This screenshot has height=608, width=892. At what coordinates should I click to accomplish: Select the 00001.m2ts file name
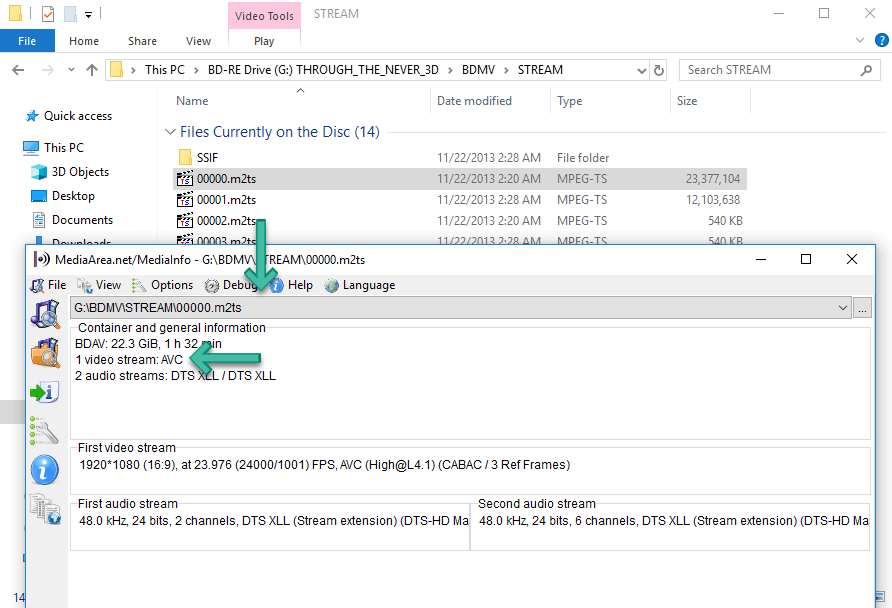click(x=226, y=200)
